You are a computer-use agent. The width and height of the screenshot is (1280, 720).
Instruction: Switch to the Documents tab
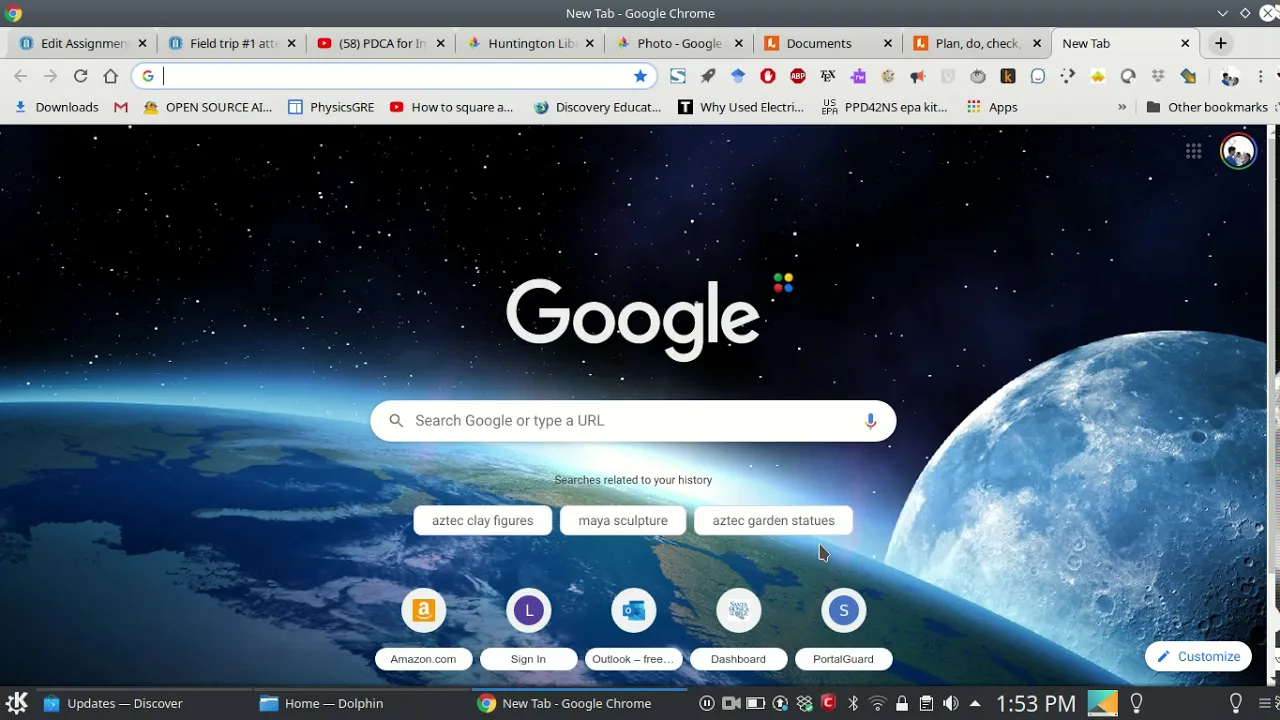pos(829,43)
